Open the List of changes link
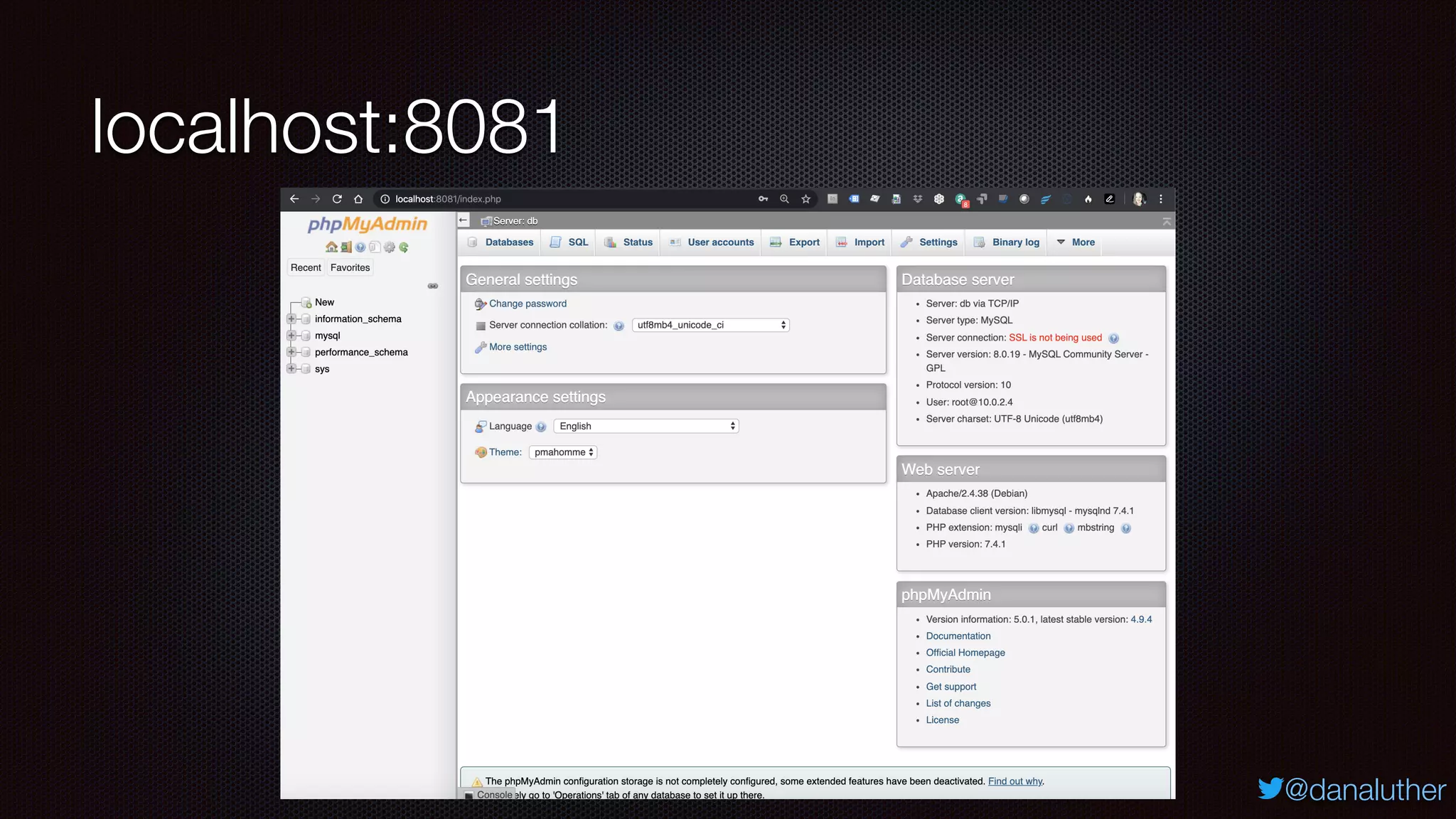 coord(958,703)
